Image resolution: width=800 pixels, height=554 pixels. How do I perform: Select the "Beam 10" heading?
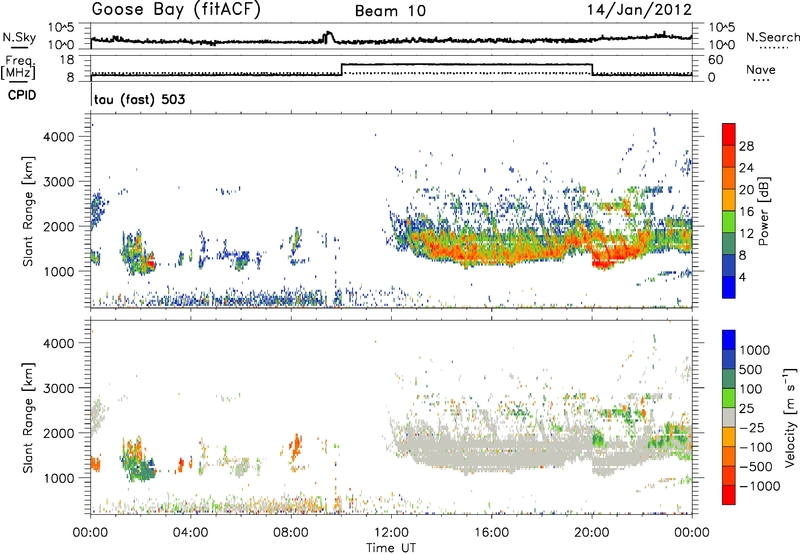click(390, 11)
